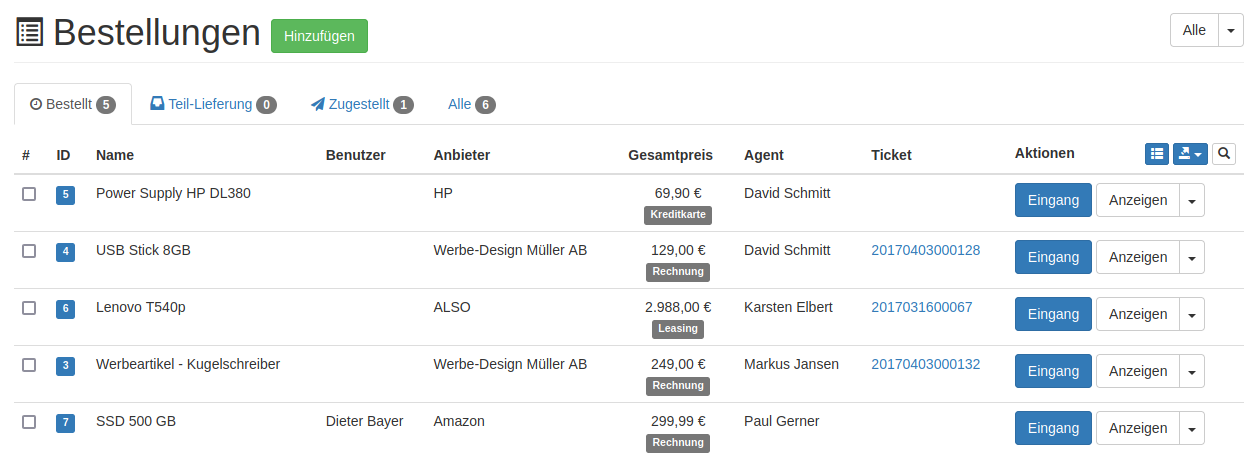The image size is (1254, 476).
Task: Click the inbox icon on Teil-Lieferung tab
Action: tap(157, 104)
